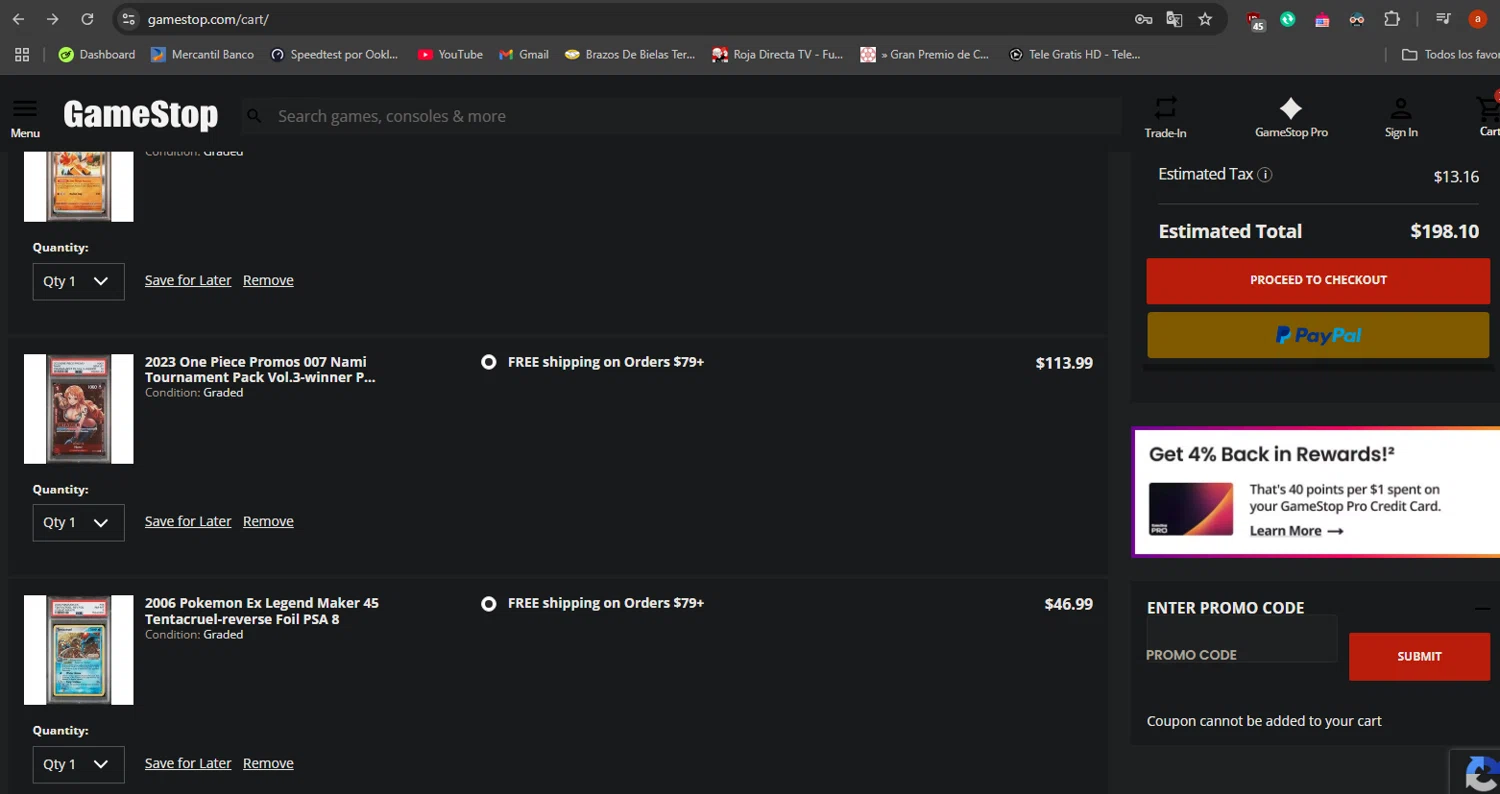Image resolution: width=1500 pixels, height=794 pixels.
Task: Open uBlock Origin extension showing 45
Action: (1255, 20)
